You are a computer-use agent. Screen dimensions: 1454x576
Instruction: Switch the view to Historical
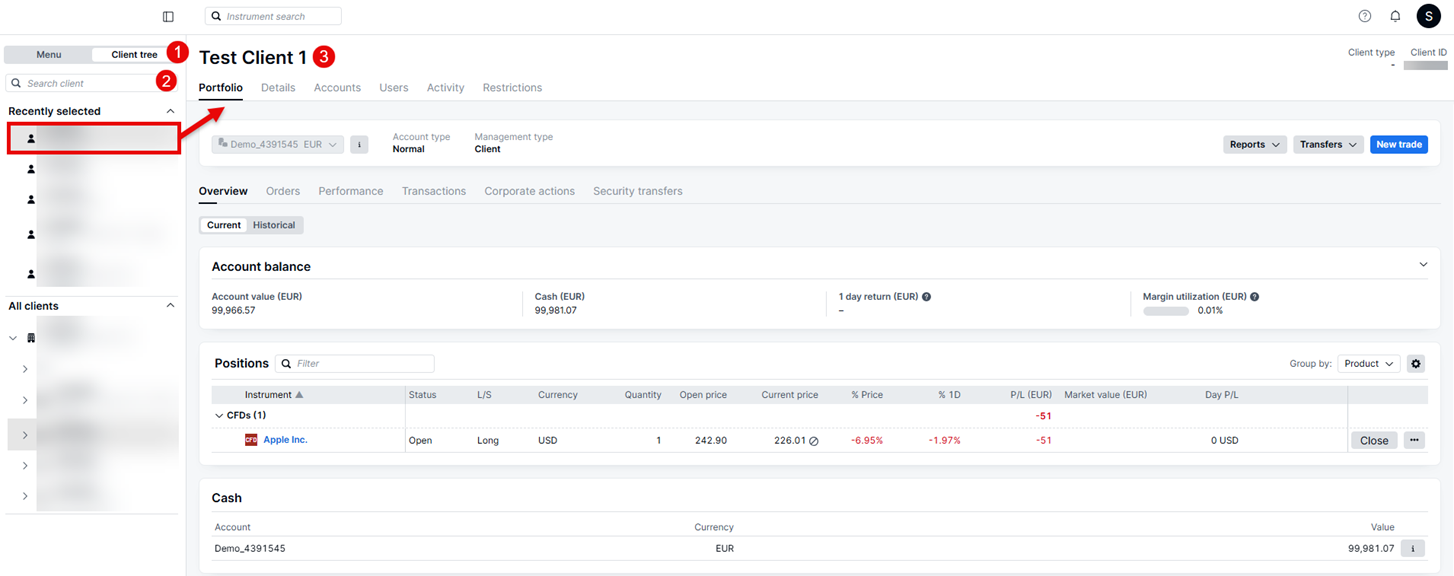274,224
